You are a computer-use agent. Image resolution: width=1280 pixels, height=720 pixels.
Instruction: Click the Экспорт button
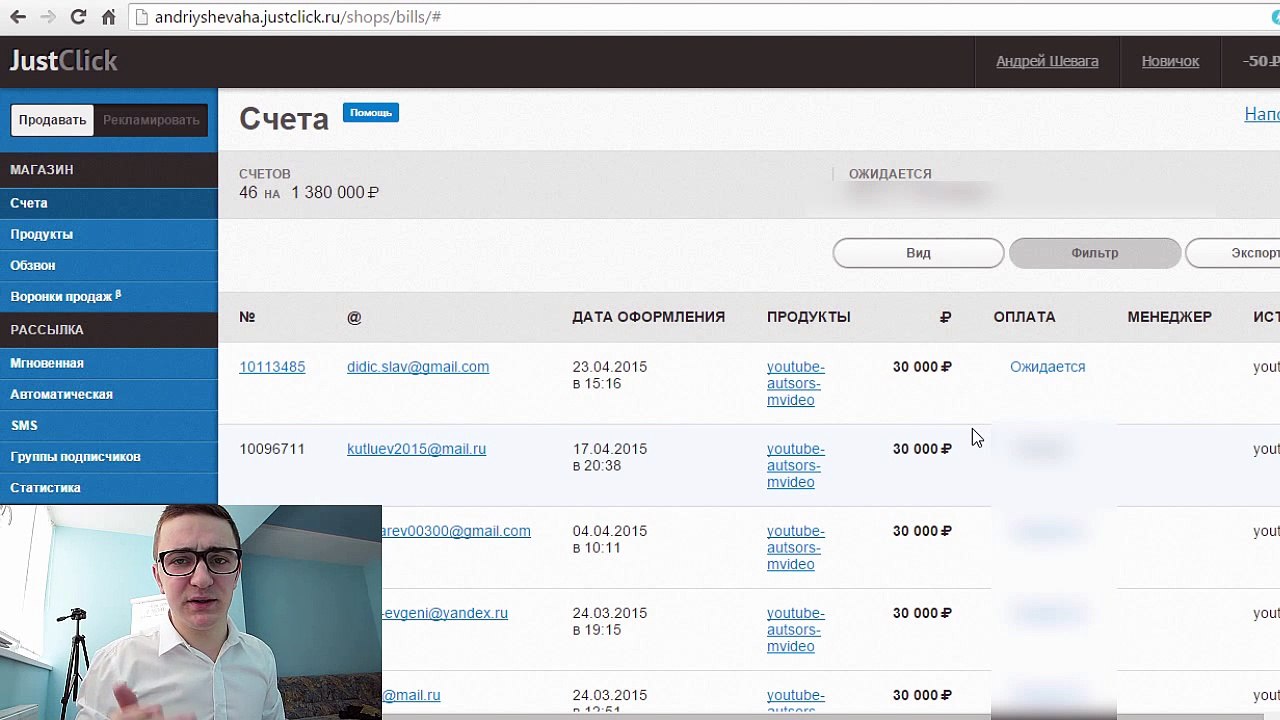(1233, 253)
